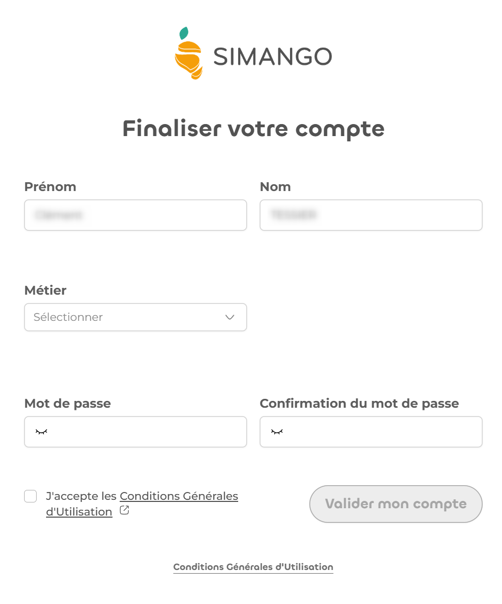Image resolution: width=502 pixels, height=604 pixels.
Task: Check the J'accepte les Conditions checkbox
Action: [30, 496]
